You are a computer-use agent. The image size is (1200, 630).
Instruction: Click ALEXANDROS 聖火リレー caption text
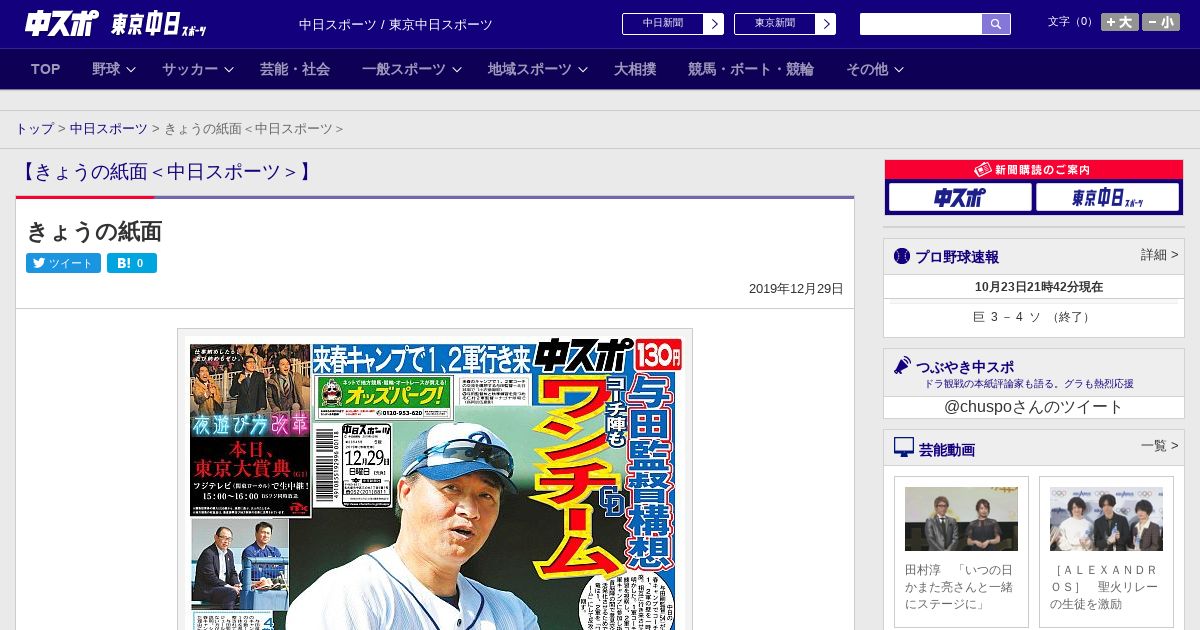[1106, 587]
